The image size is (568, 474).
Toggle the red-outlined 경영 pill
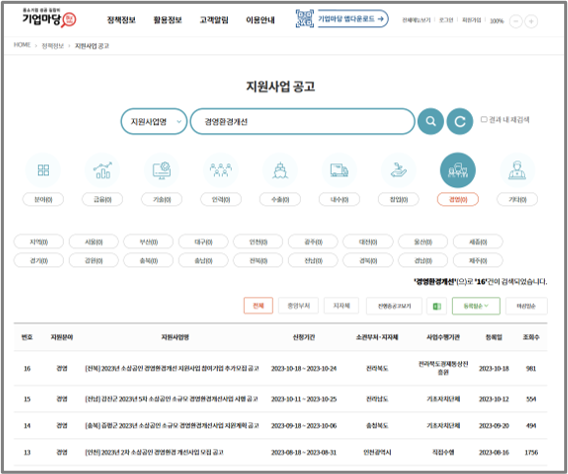(458, 200)
